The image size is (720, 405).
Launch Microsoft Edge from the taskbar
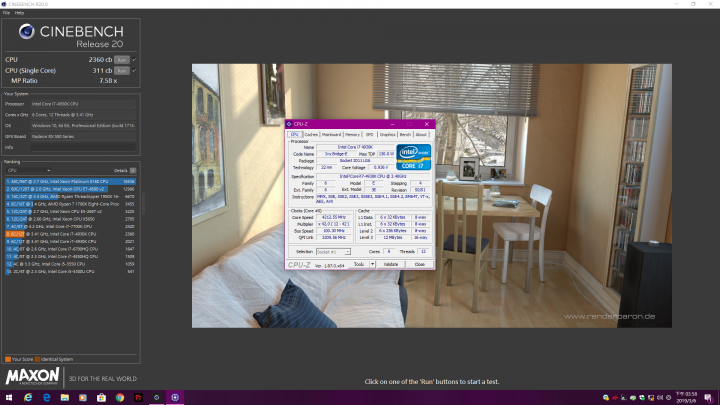46,398
